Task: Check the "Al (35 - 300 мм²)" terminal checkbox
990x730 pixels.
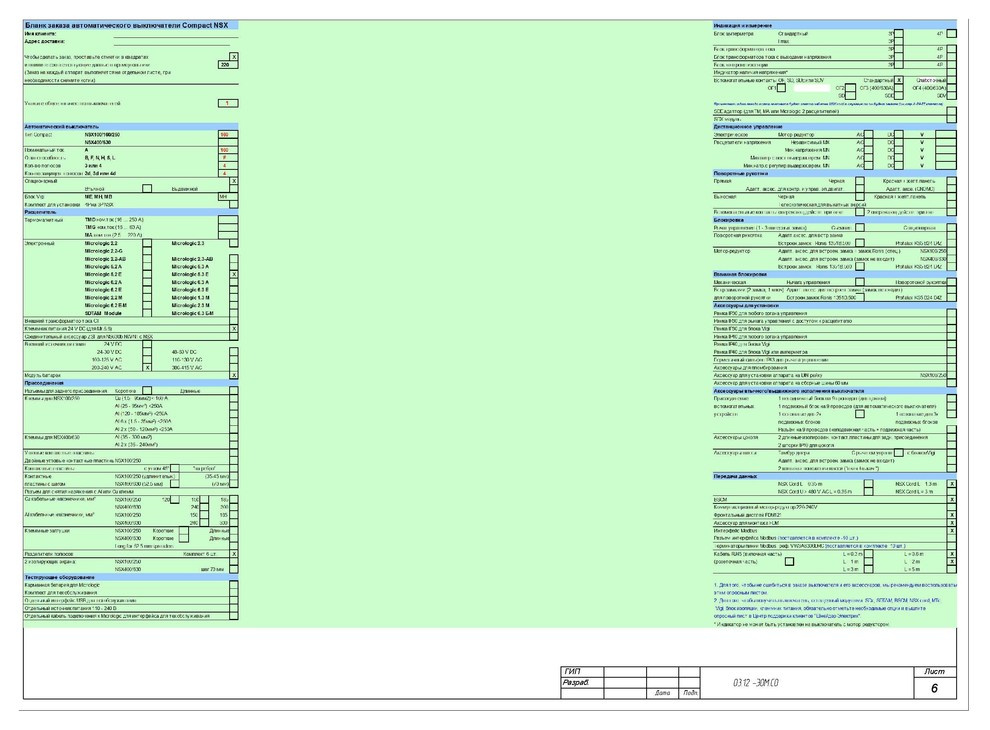Action: [x=234, y=437]
